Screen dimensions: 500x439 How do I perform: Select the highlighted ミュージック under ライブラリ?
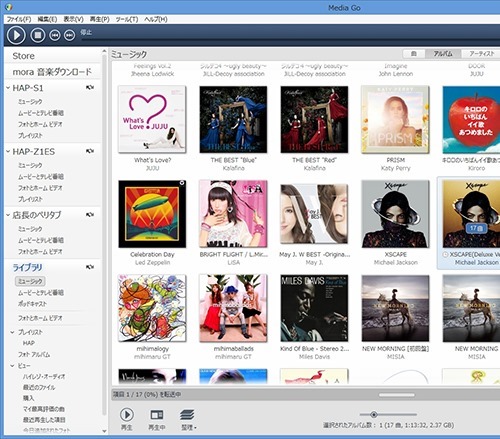pyautogui.click(x=30, y=281)
